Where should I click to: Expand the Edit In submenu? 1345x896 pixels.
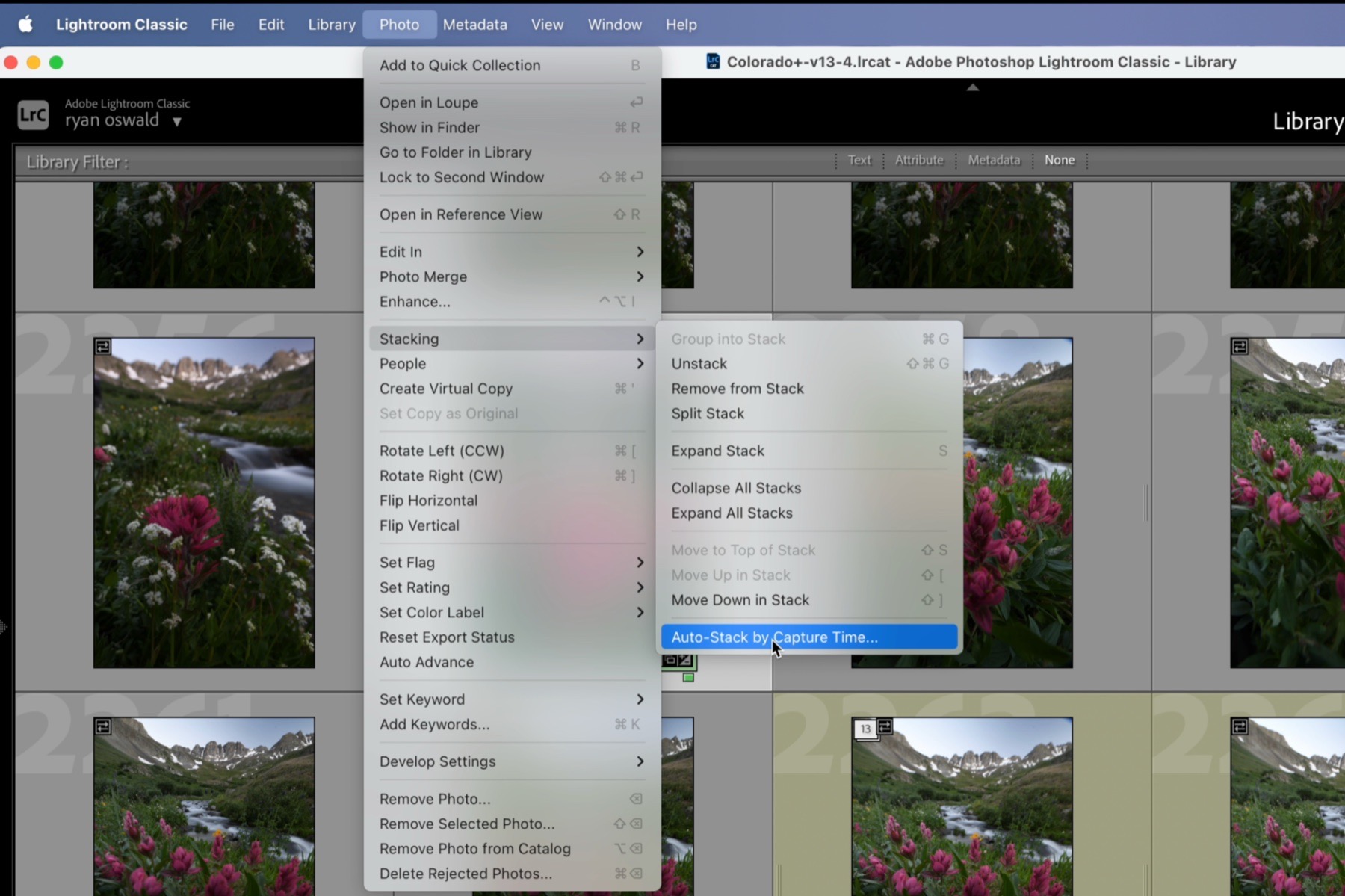pyautogui.click(x=512, y=252)
